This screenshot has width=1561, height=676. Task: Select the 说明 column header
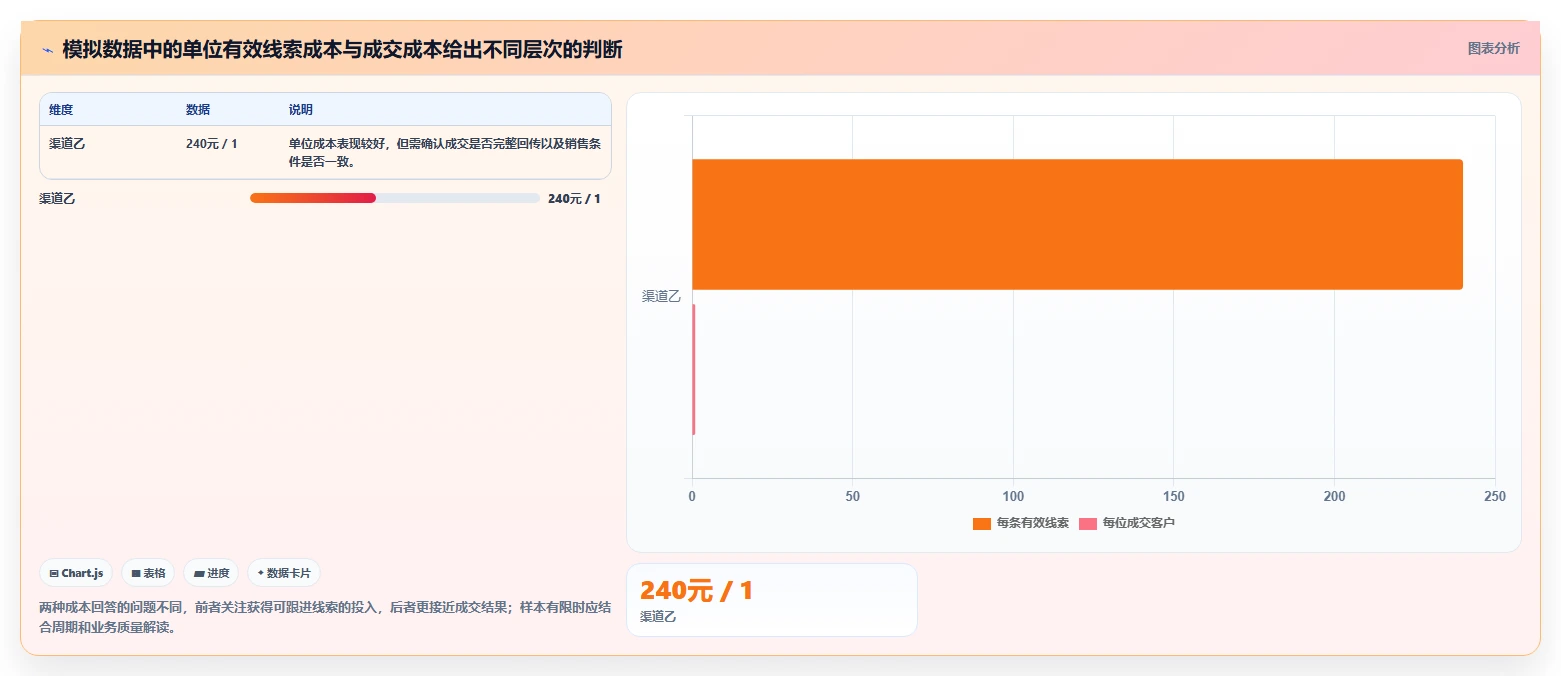(x=301, y=109)
